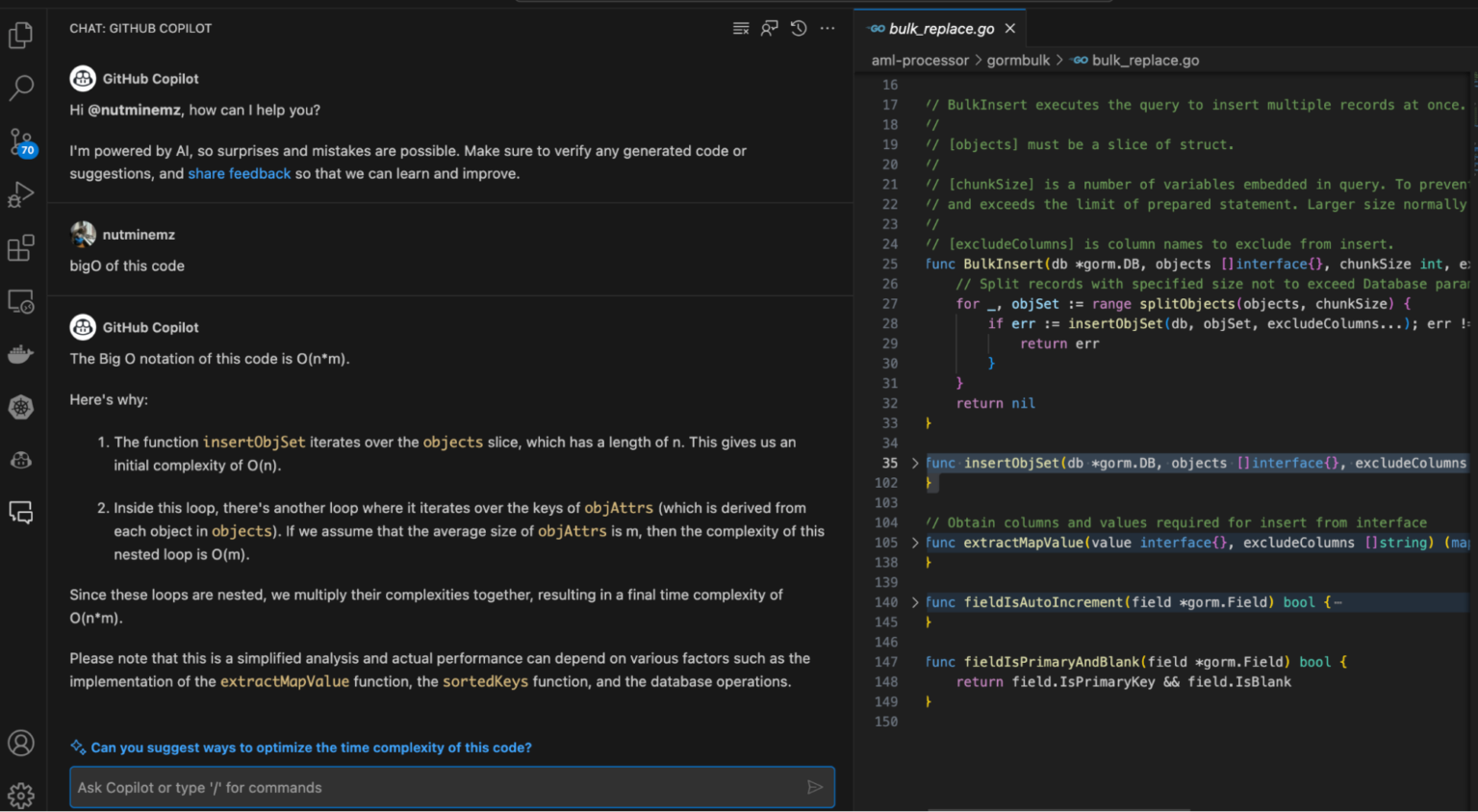Viewport: 1478px width, 812px height.
Task: Select the Docker icon in the sidebar
Action: click(21, 353)
